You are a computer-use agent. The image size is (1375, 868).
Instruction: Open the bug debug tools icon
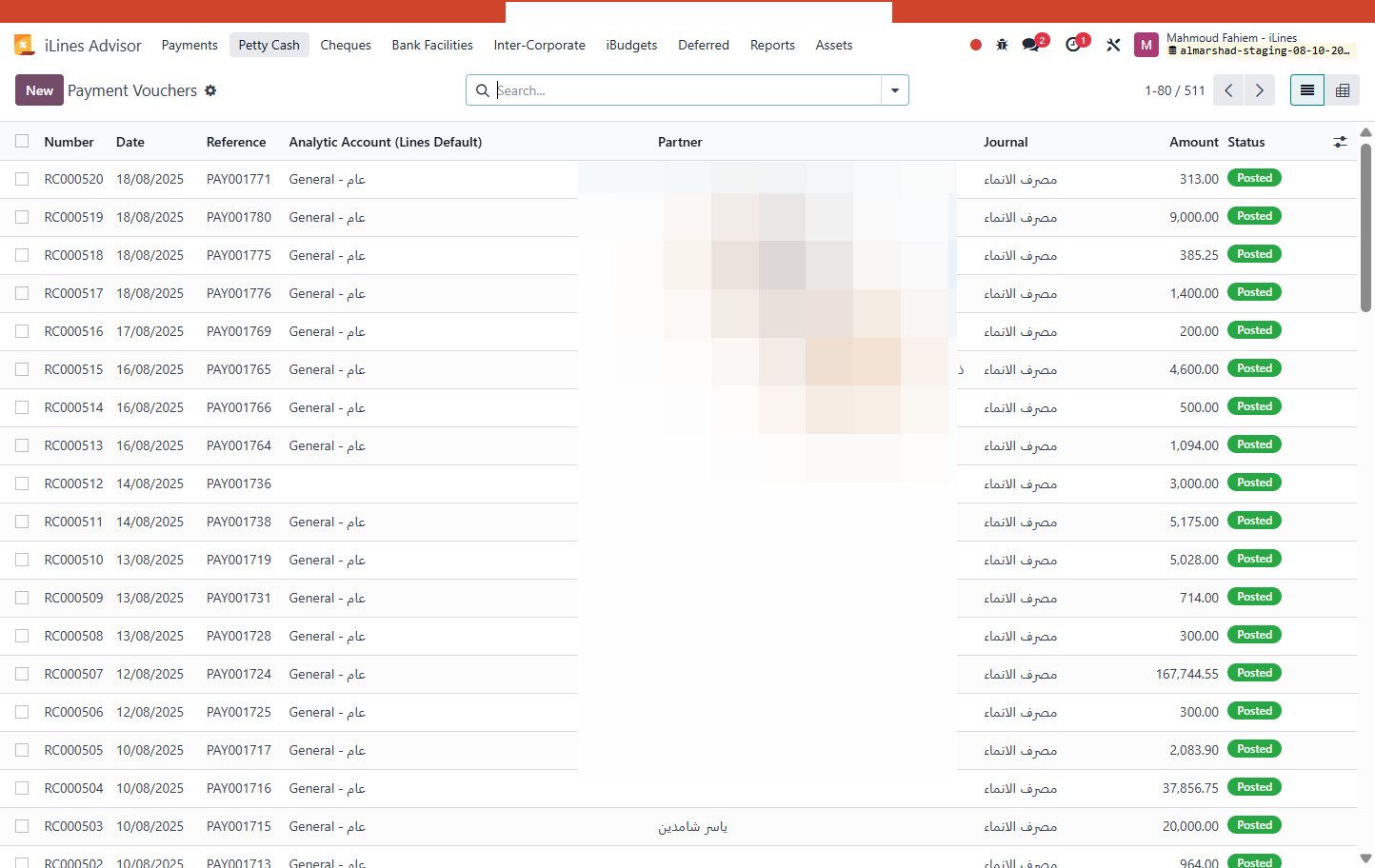click(1002, 45)
